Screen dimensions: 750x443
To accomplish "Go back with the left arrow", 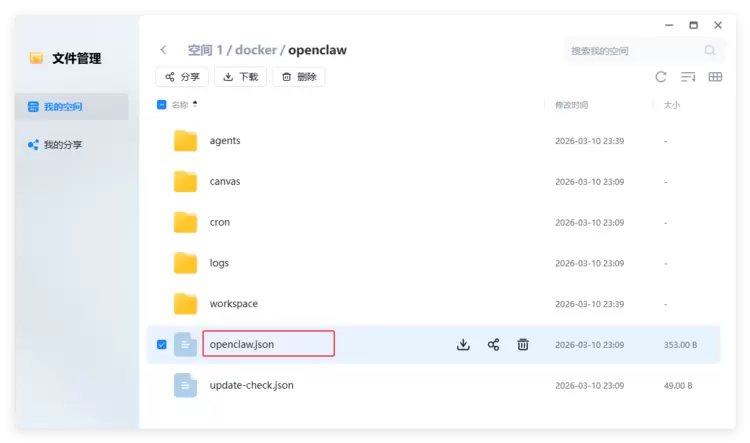I will [x=163, y=50].
